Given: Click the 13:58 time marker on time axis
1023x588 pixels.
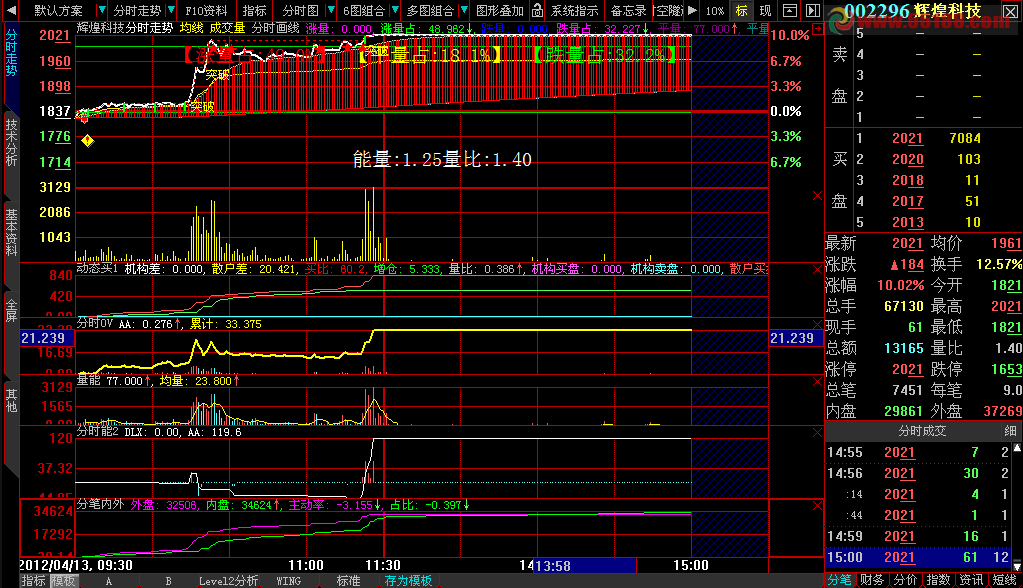Looking at the screenshot, I should click(x=585, y=566).
